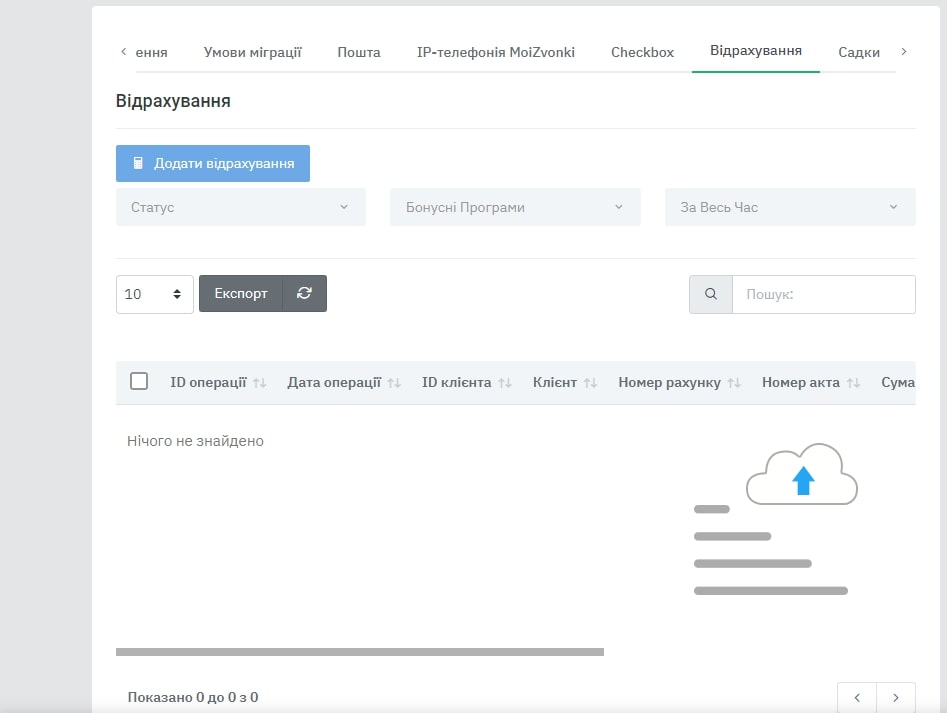Go to previous page of results

[x=857, y=697]
